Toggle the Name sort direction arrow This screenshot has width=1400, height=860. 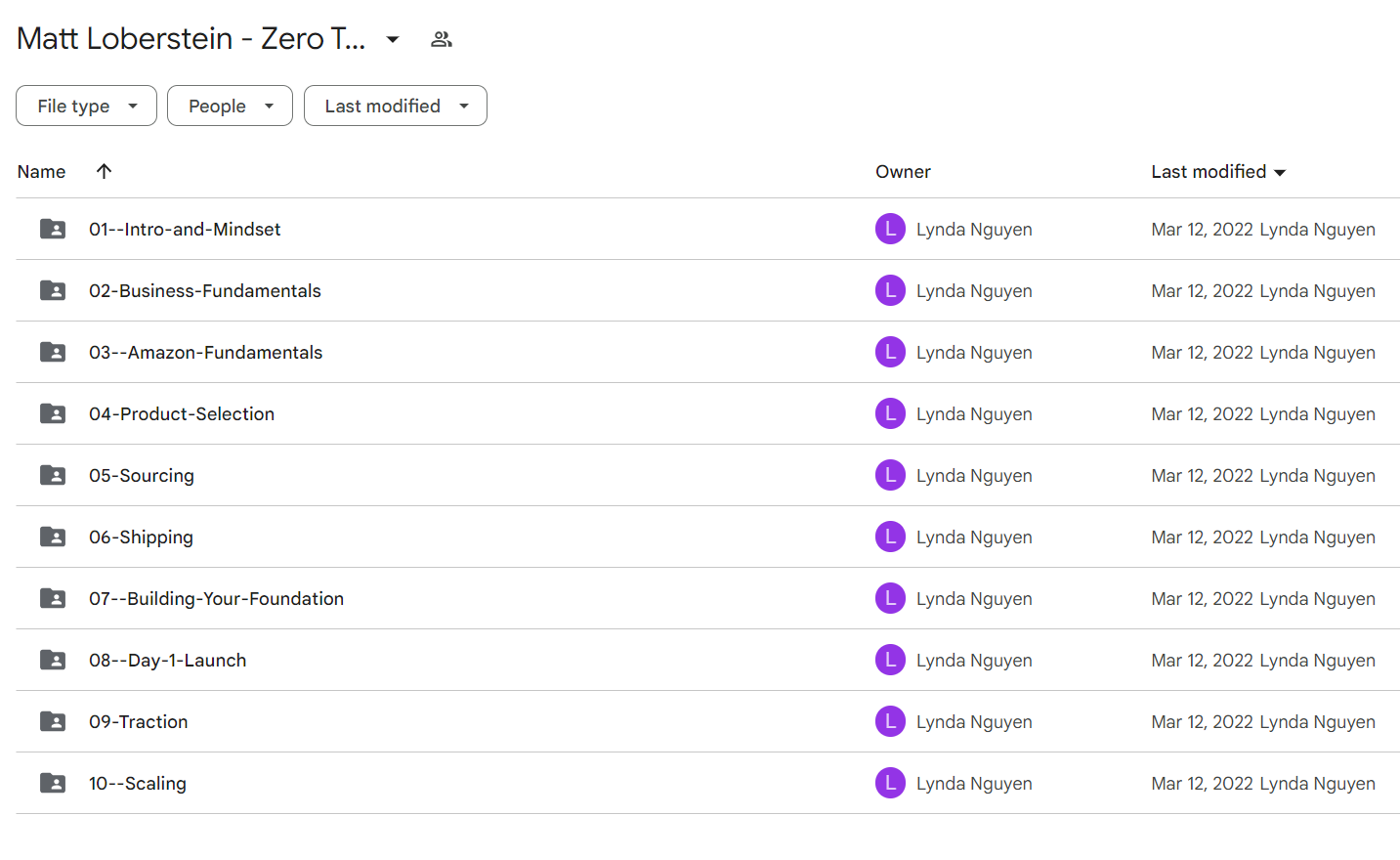(x=105, y=171)
